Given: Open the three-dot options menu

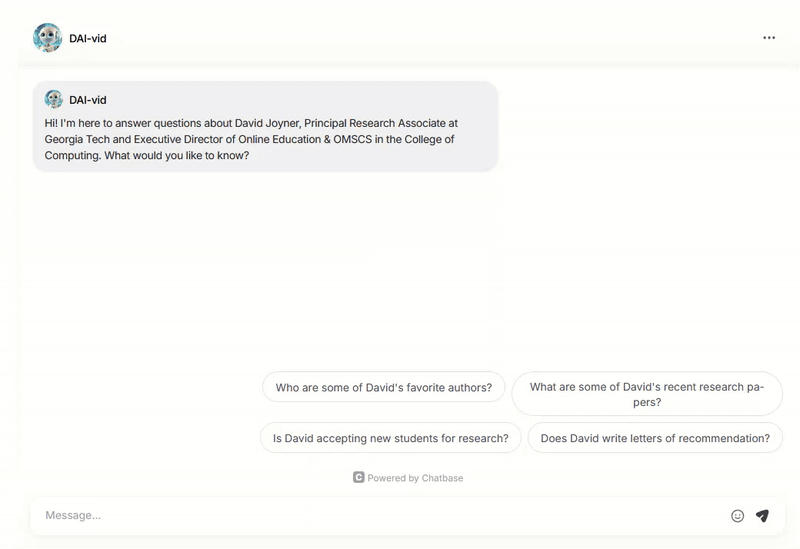Looking at the screenshot, I should pos(768,38).
